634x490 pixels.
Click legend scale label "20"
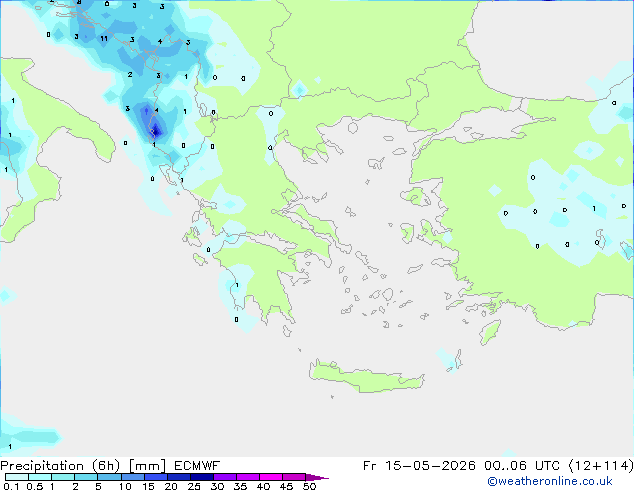[171, 486]
